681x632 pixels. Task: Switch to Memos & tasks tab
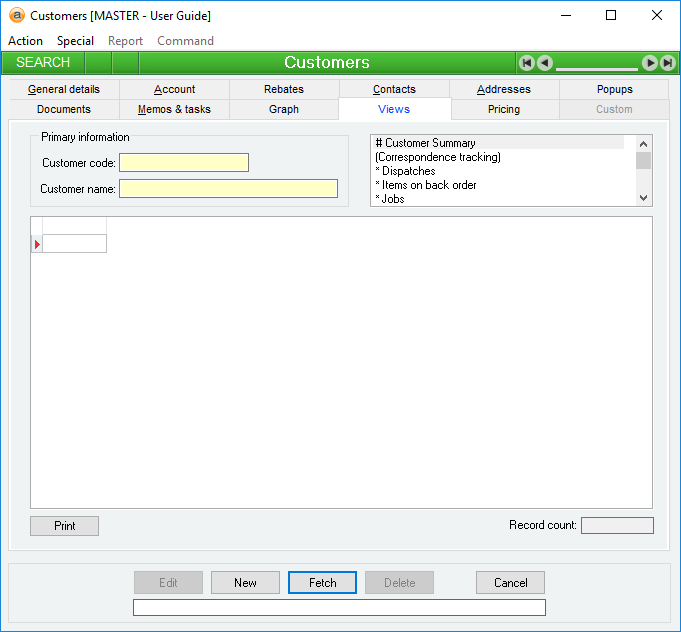coord(174,109)
